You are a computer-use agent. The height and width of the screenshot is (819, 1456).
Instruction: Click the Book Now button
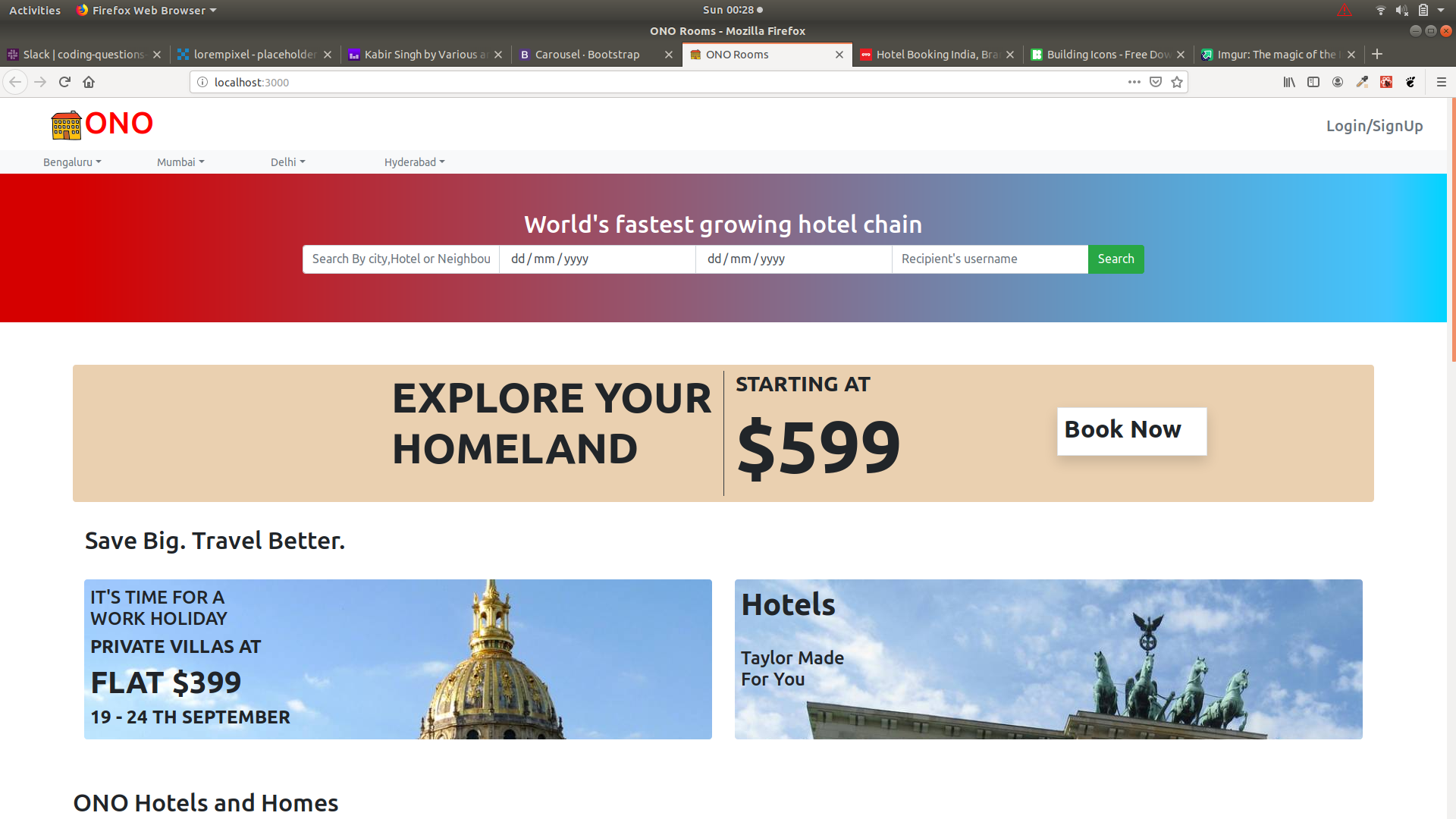tap(1132, 431)
